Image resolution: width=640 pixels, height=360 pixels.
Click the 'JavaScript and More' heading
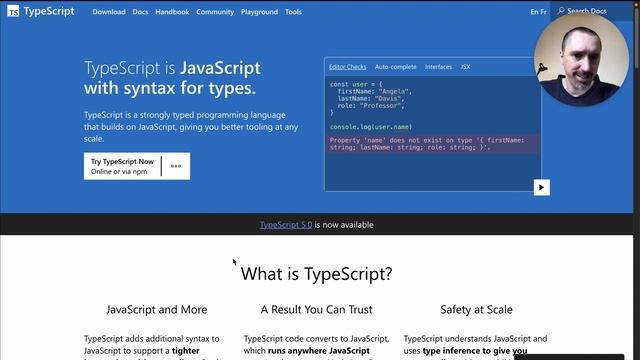click(x=157, y=309)
